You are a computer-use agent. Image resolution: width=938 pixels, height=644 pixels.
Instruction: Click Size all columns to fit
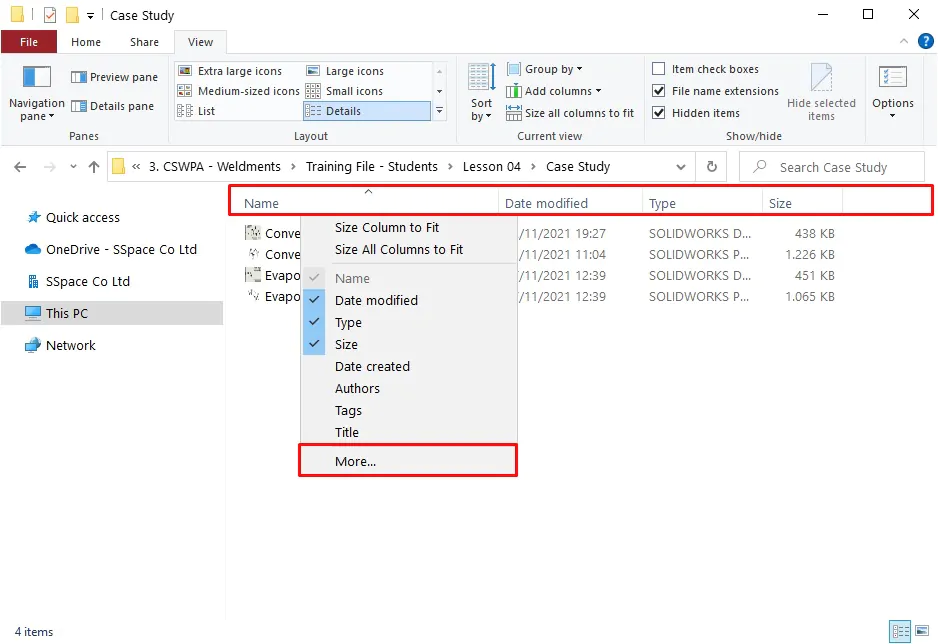pos(570,113)
